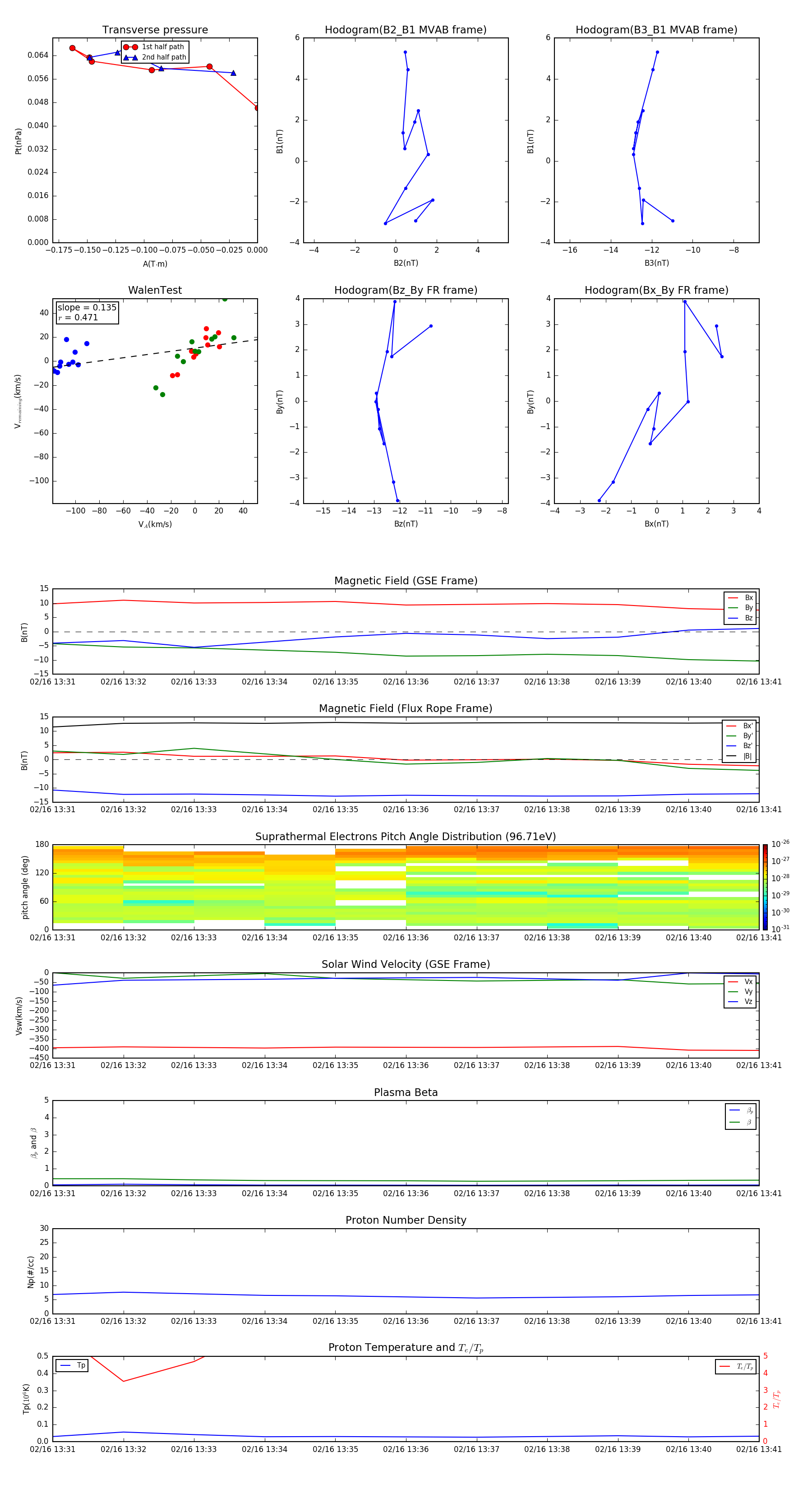This screenshot has width=812, height=1489.
Task: Click the B2(nT) x-axis label
Action: (406, 263)
